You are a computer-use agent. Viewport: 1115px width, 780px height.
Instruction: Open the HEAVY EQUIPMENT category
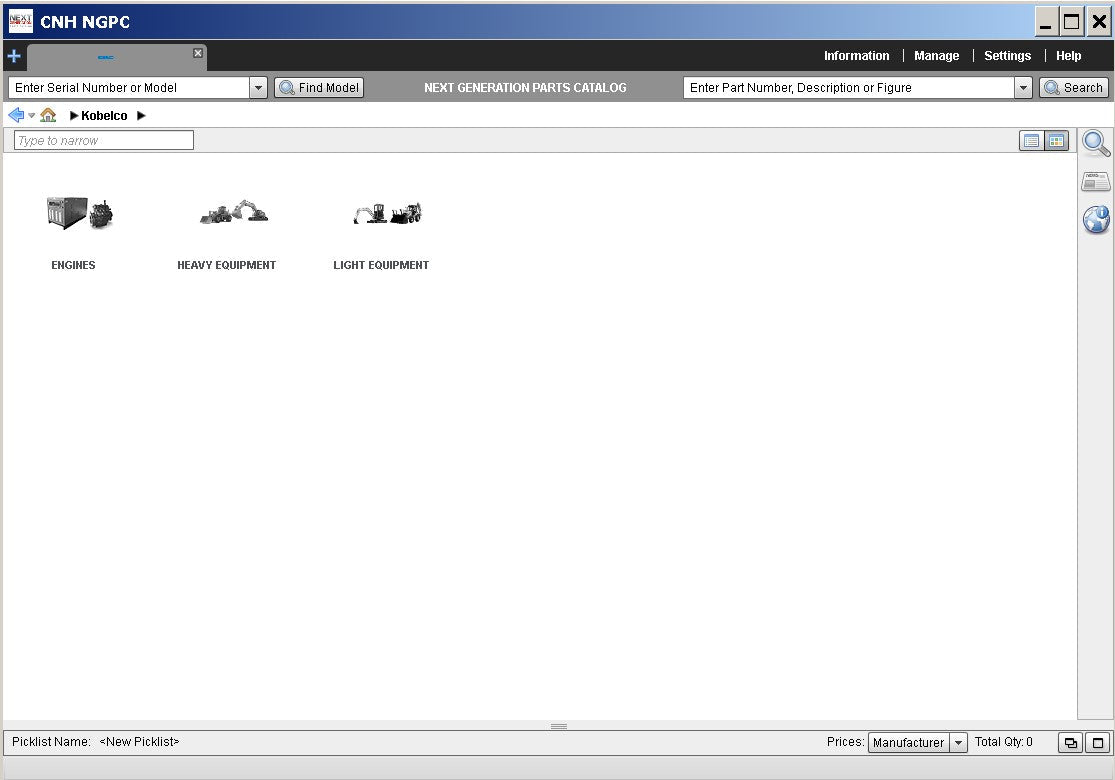[227, 230]
